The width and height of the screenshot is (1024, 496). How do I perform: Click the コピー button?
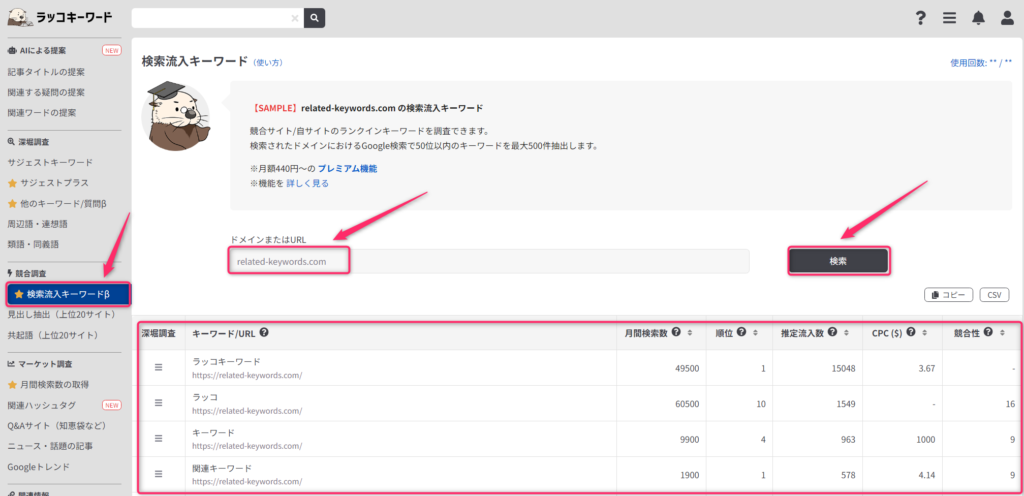point(948,295)
